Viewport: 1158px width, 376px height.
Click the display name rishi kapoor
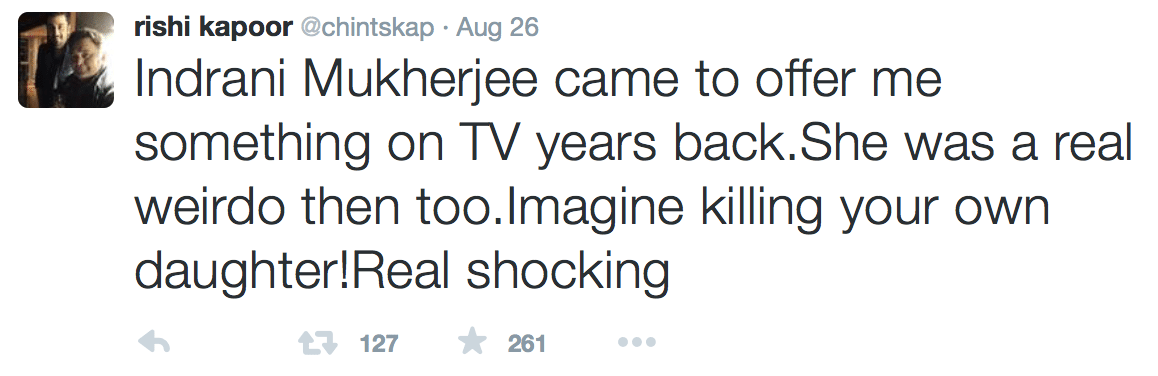pyautogui.click(x=213, y=27)
